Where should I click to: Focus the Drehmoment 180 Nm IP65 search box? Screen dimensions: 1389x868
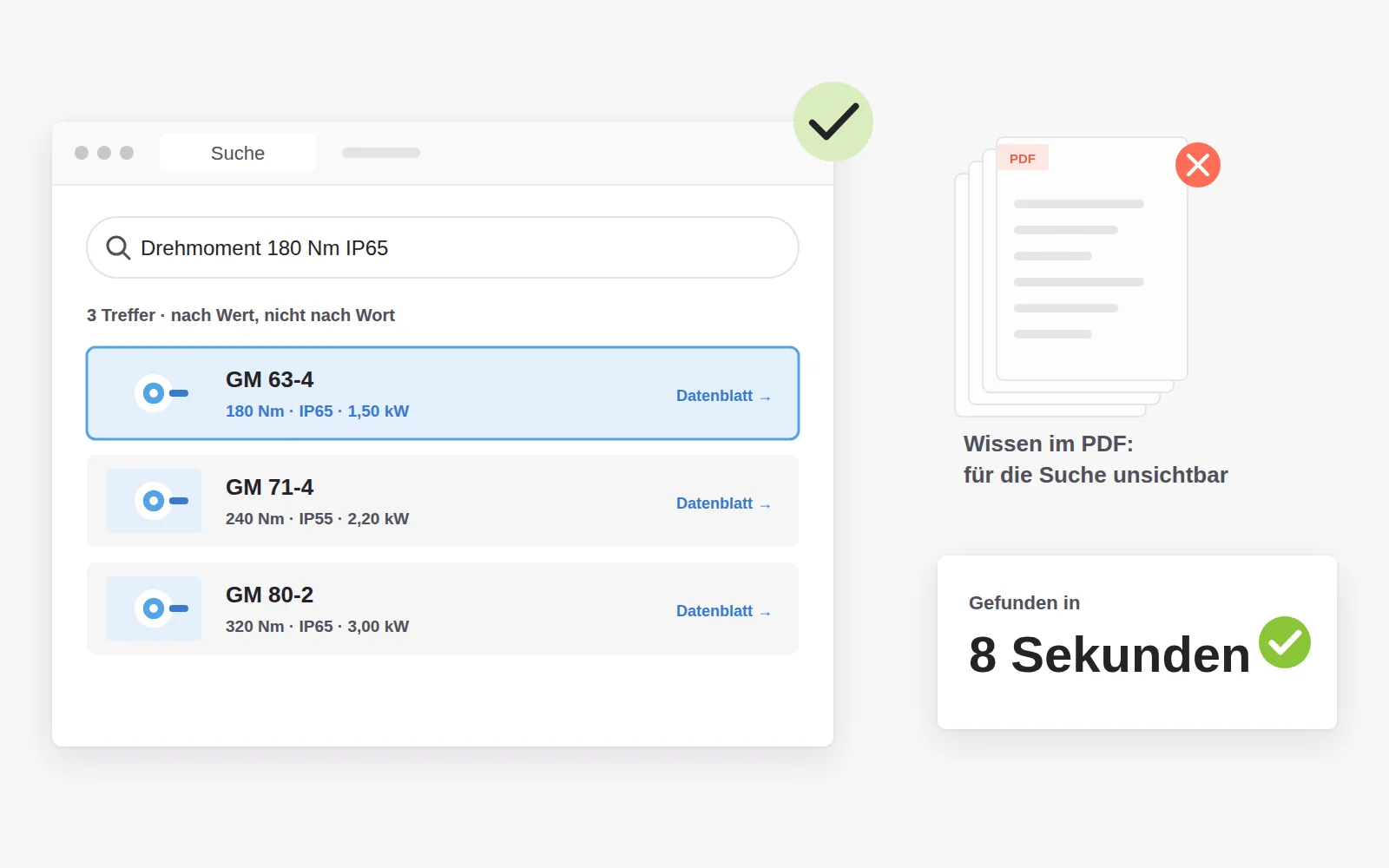(x=443, y=247)
